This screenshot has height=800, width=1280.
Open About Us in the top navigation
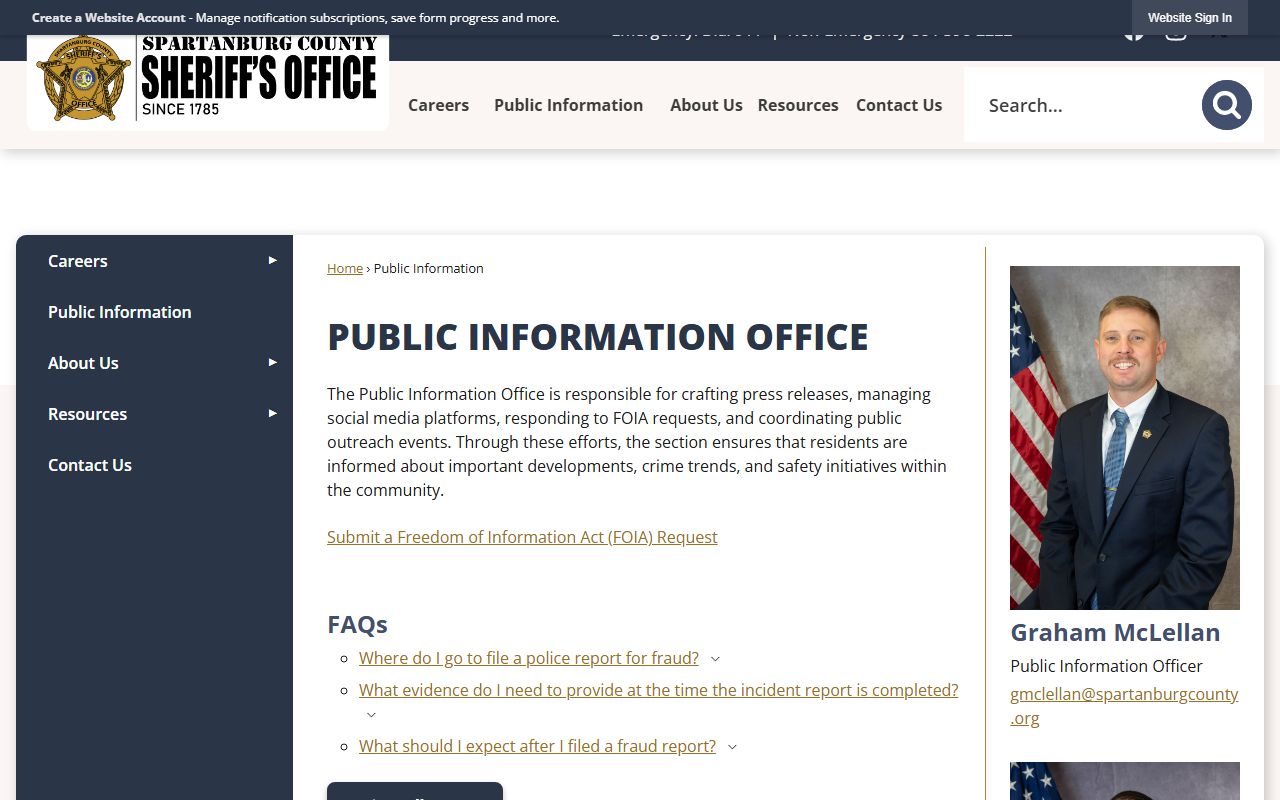coord(706,105)
